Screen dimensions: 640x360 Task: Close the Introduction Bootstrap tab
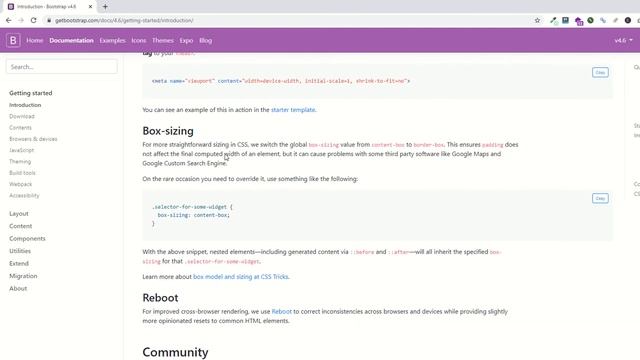pyautogui.click(x=90, y=7)
